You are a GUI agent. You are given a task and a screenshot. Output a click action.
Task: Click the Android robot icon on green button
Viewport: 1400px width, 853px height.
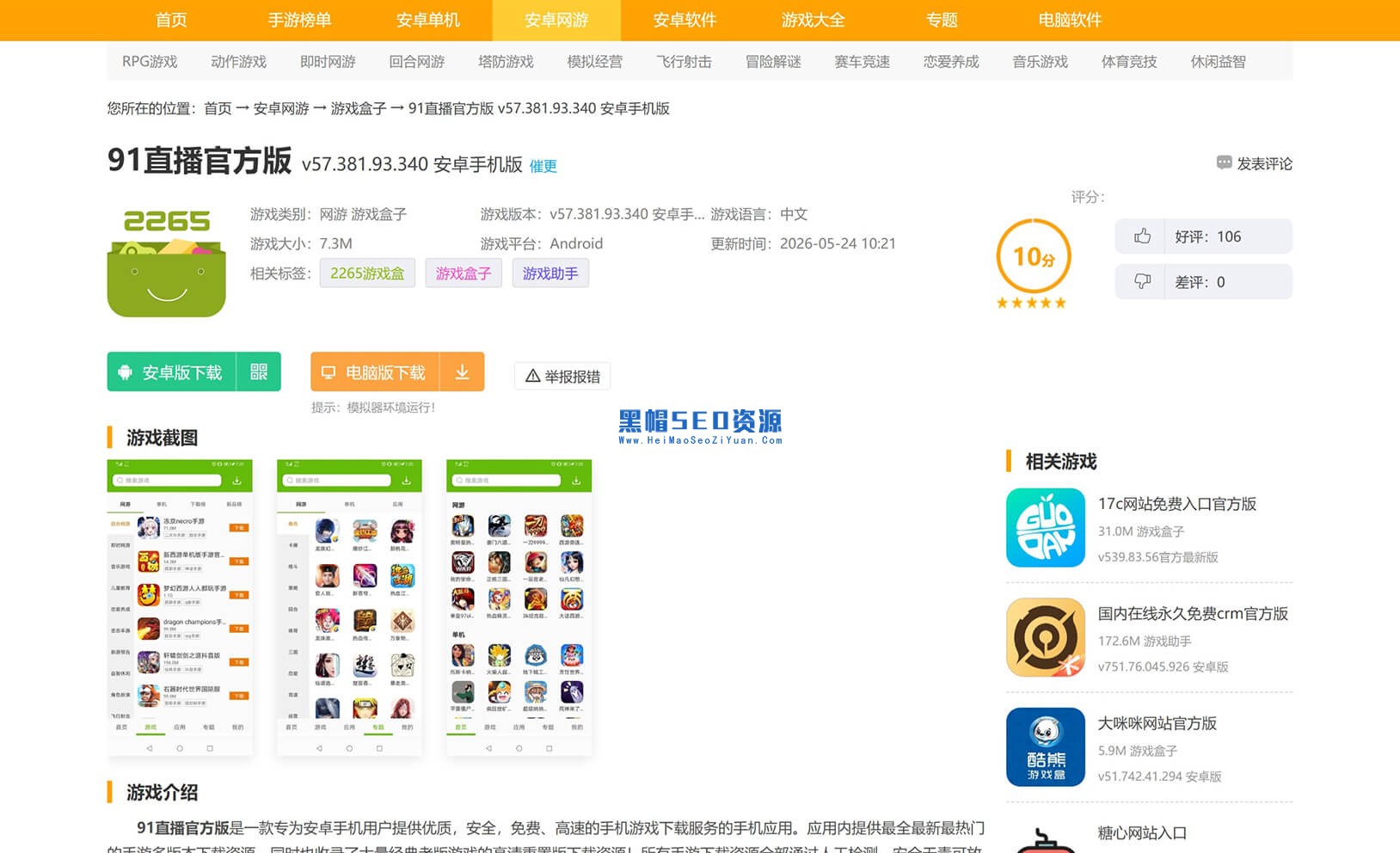(125, 372)
